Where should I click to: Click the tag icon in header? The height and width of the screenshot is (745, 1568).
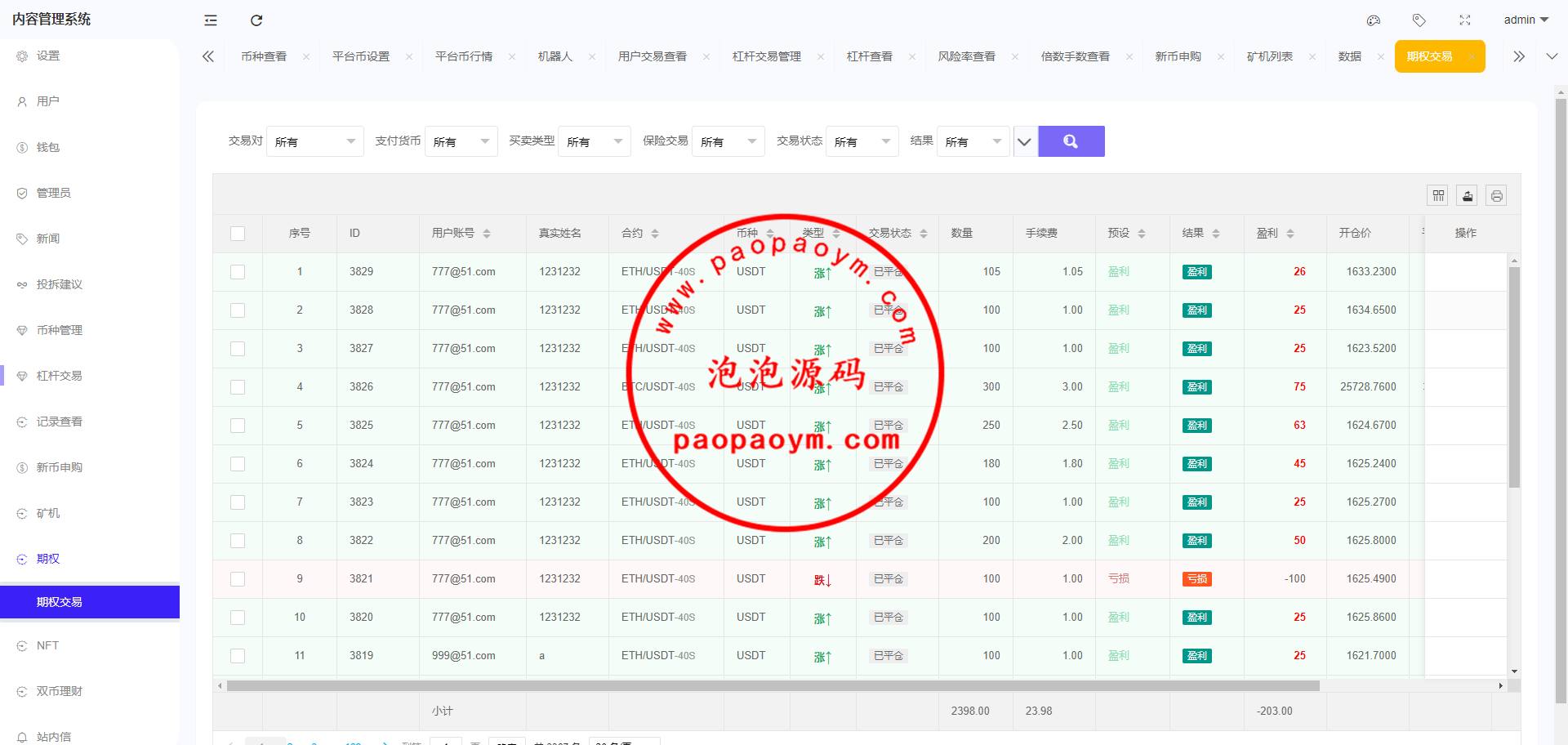click(x=1419, y=20)
